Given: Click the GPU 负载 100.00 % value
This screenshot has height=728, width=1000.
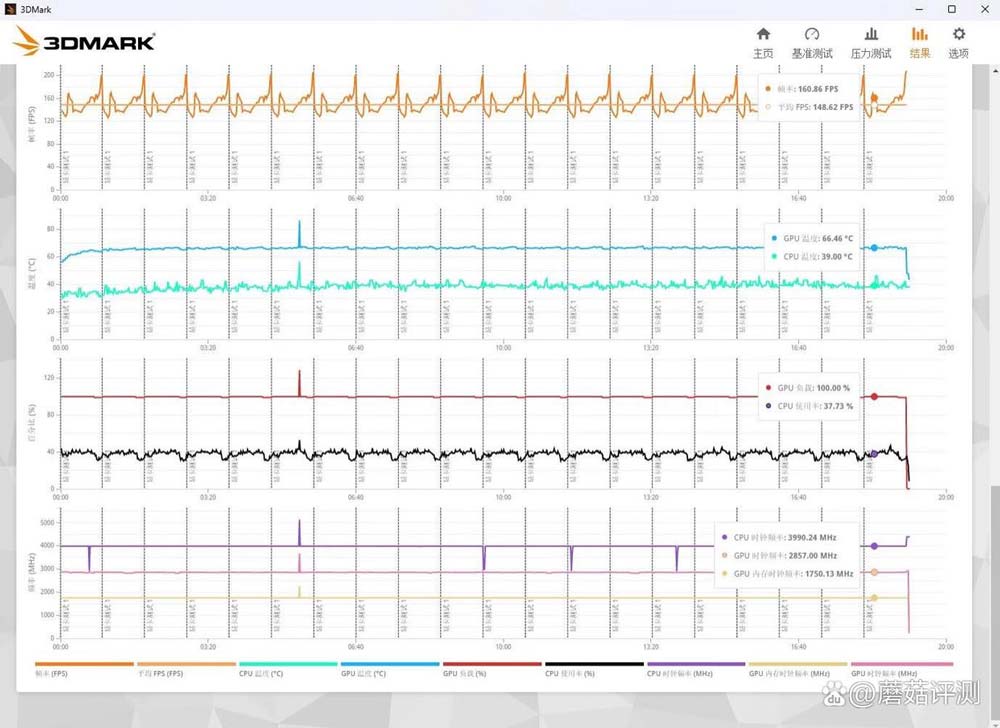Looking at the screenshot, I should (x=833, y=388).
